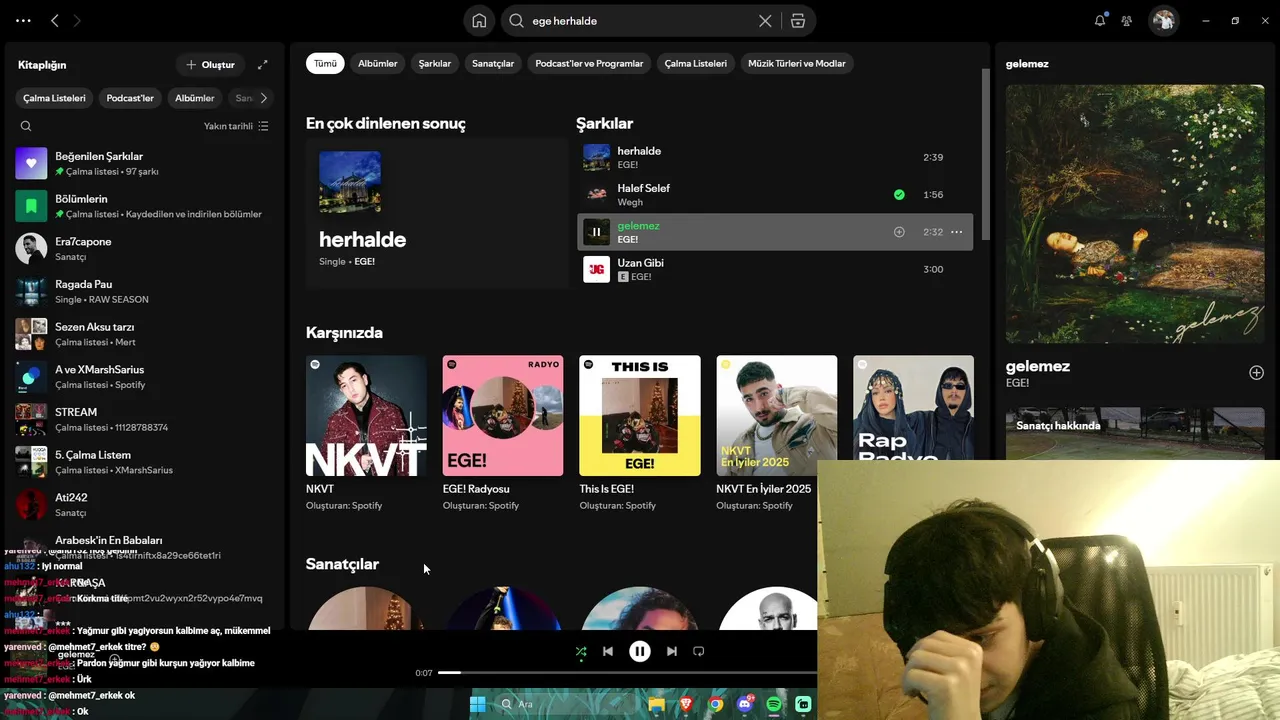The image size is (1280, 720).
Task: Add gelemez to library from song row
Action: point(899,232)
